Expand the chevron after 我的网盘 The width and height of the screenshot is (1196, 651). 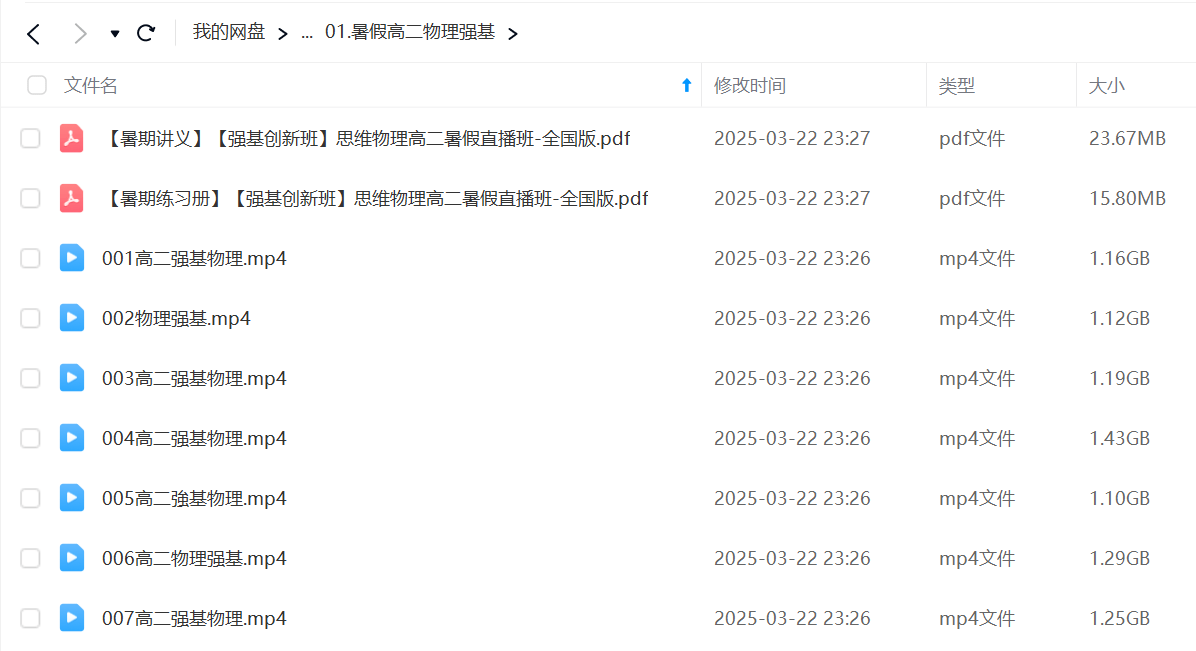283,34
